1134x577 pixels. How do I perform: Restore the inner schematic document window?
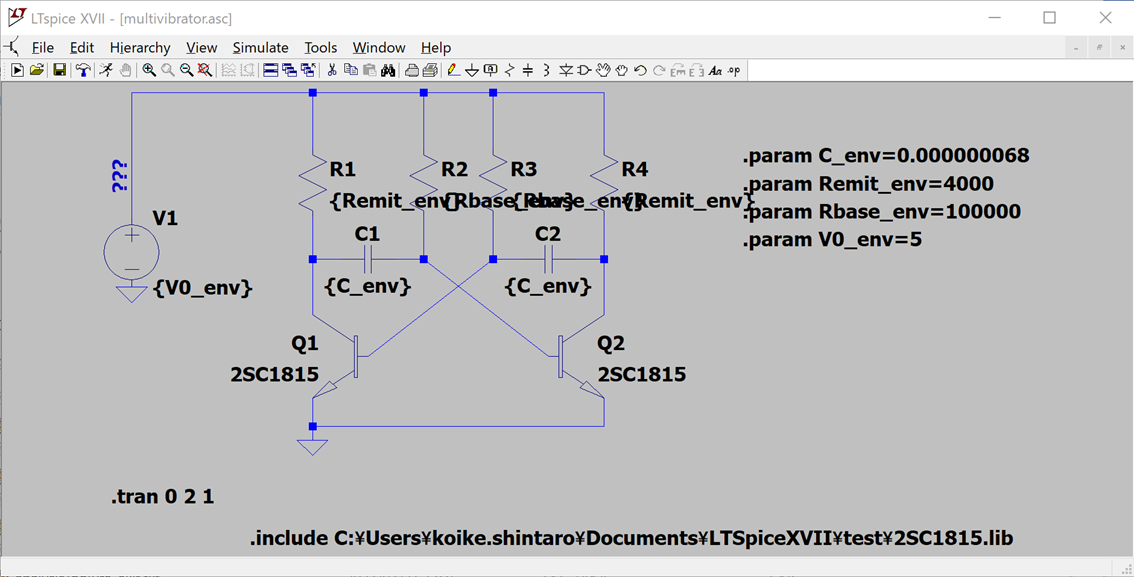click(x=1099, y=47)
